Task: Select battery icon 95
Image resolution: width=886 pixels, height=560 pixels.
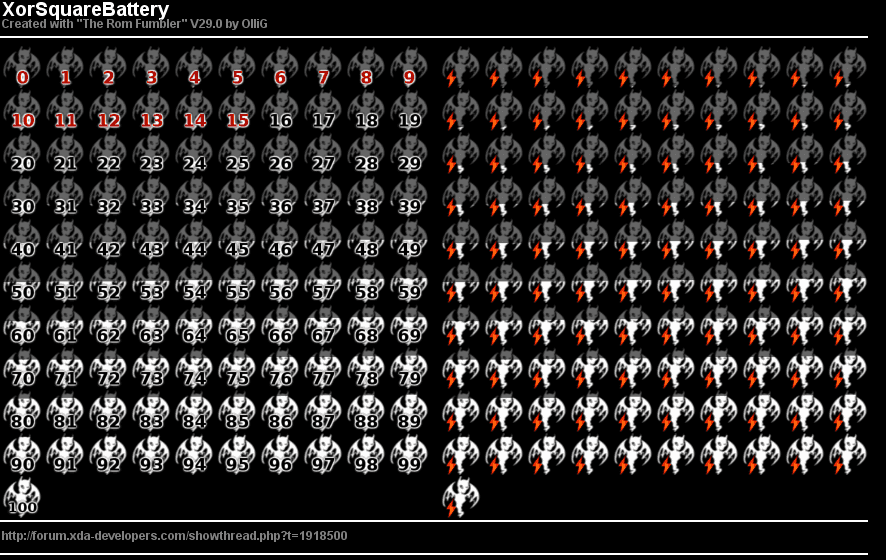Action: pos(237,454)
